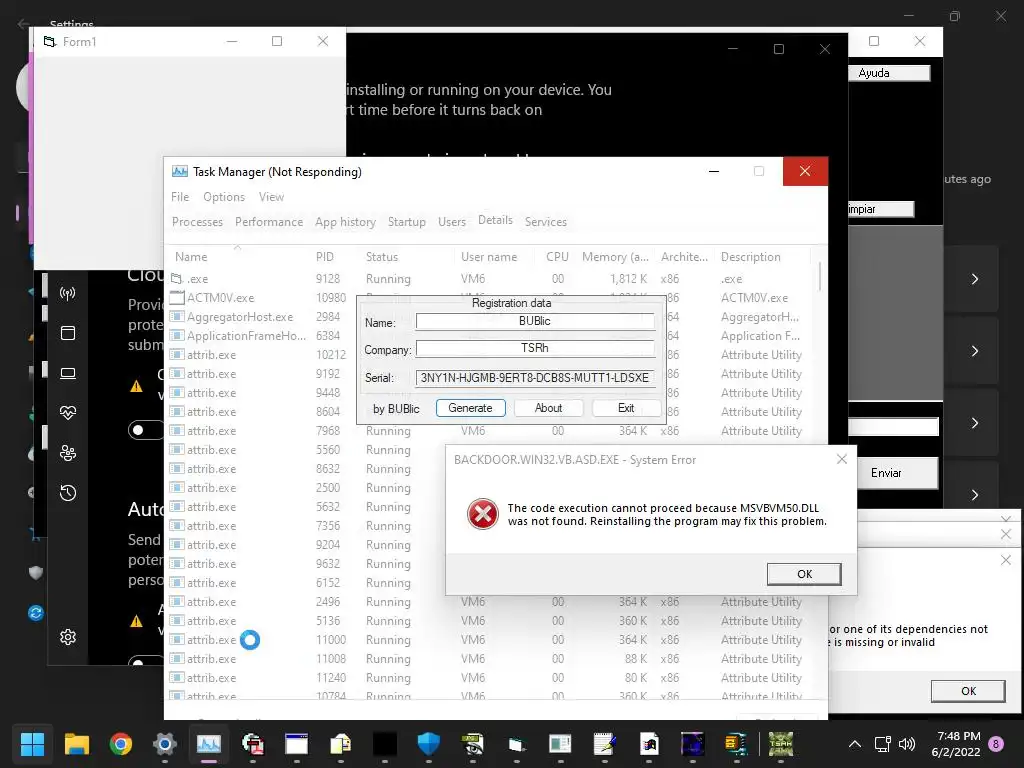Switch to the Processes tab

pos(197,221)
